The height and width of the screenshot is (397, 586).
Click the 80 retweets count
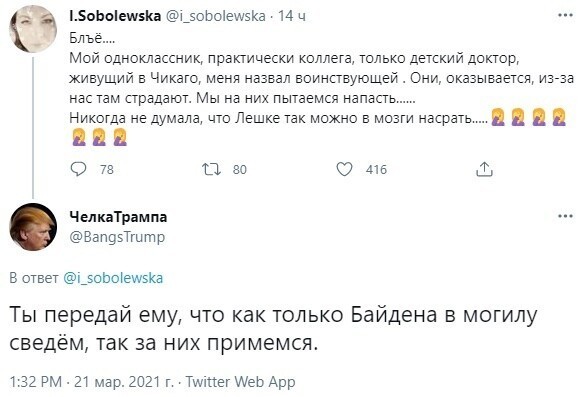coord(240,170)
